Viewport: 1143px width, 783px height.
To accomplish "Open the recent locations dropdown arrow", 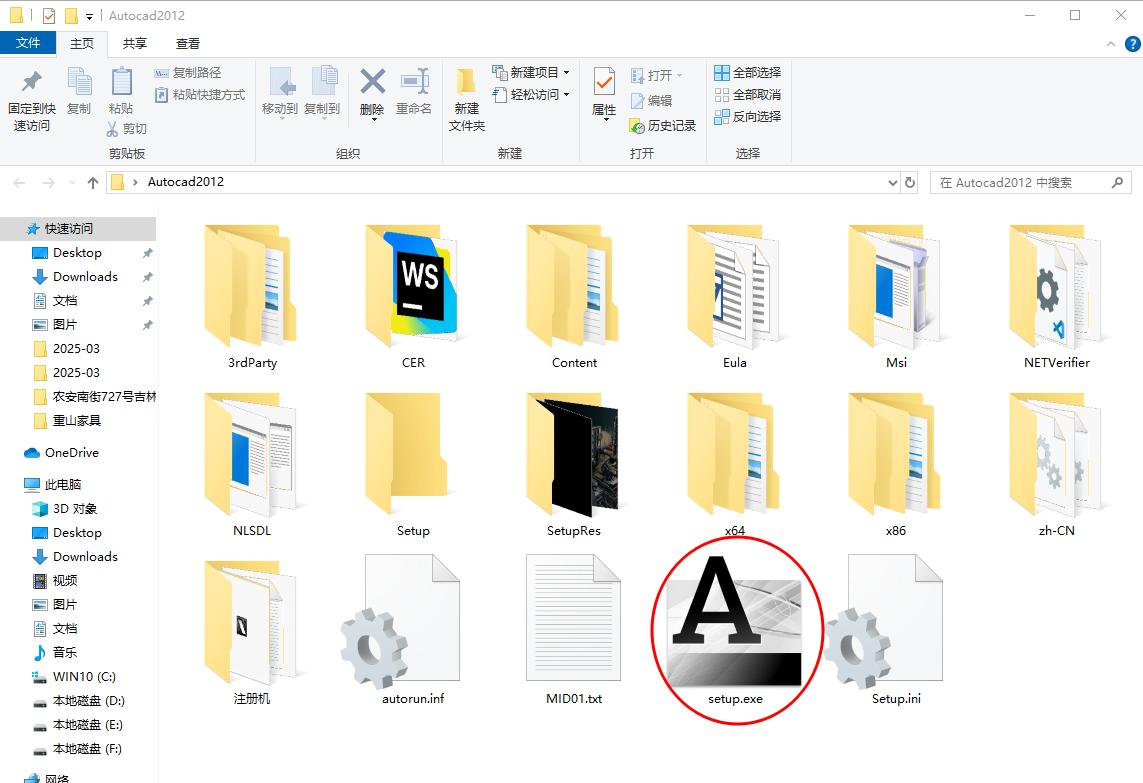I will click(71, 182).
